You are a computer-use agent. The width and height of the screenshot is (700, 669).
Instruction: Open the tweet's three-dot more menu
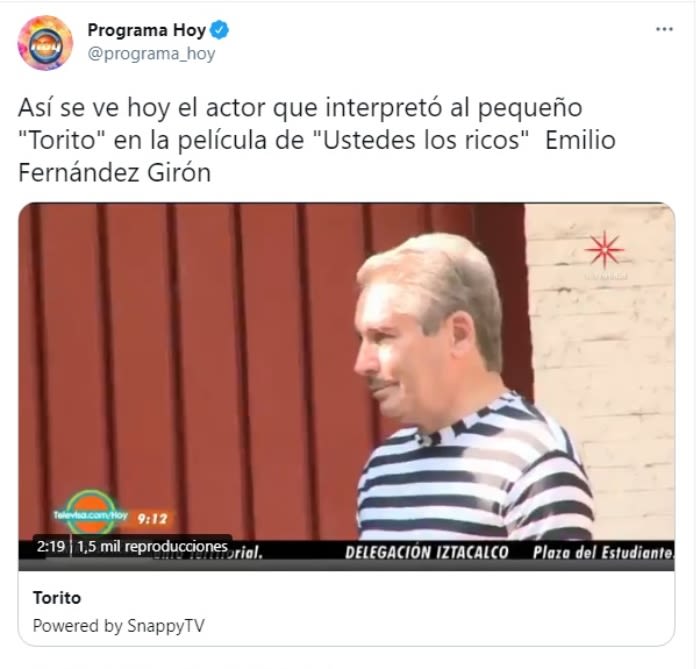point(664,29)
